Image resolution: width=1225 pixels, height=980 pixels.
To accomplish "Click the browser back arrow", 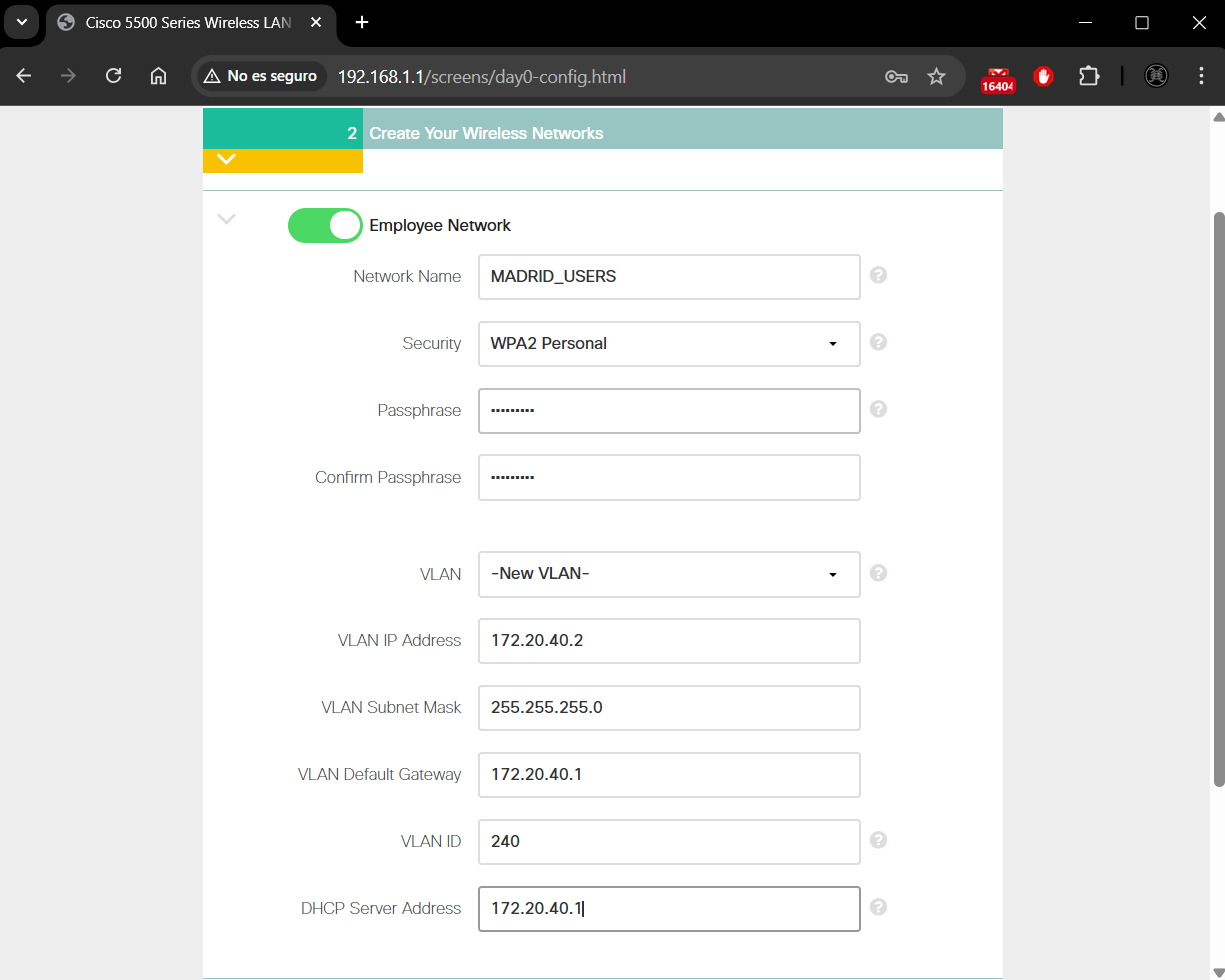I will [24, 76].
